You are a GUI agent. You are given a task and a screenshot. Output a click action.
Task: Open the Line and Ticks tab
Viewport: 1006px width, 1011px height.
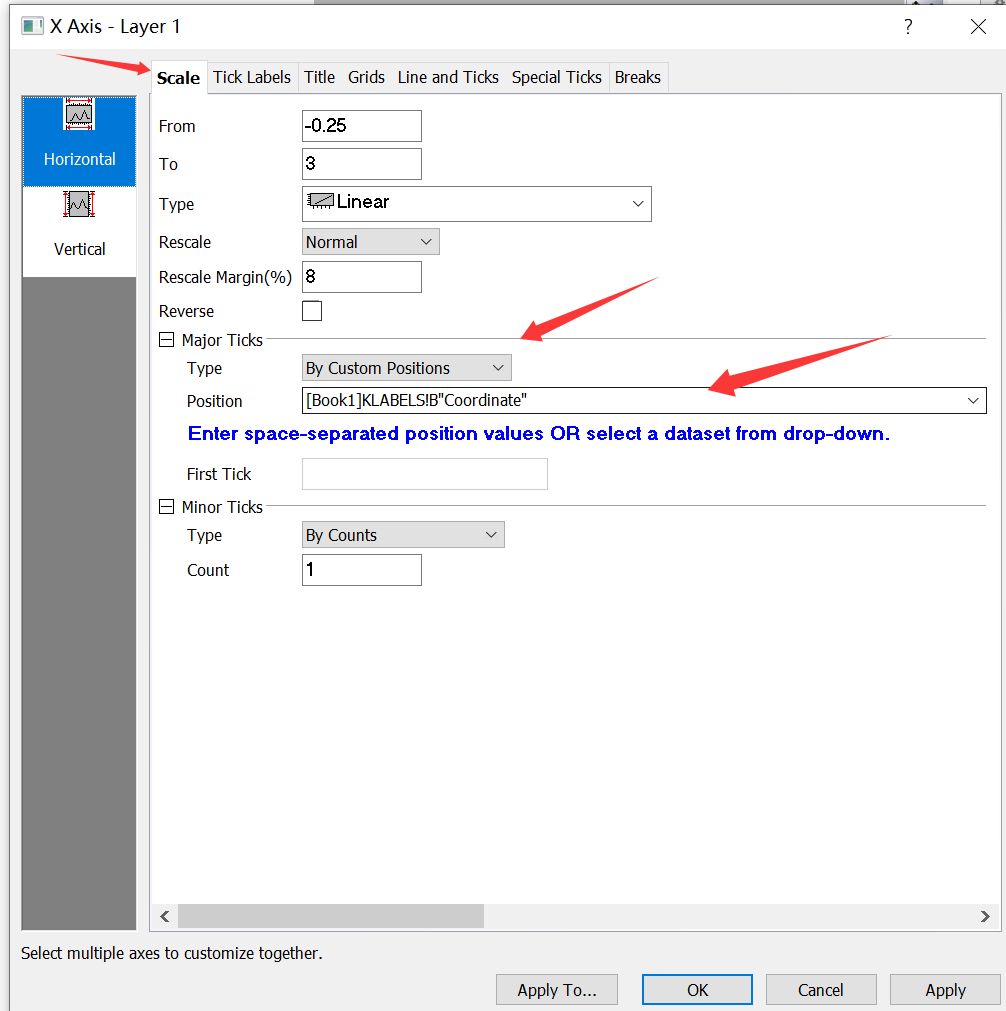pyautogui.click(x=448, y=77)
